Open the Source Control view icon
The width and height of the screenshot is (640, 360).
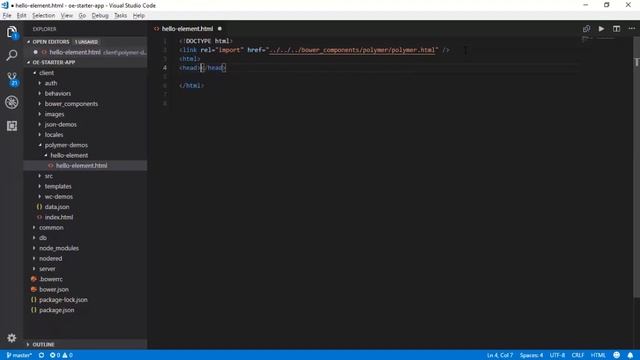12,79
